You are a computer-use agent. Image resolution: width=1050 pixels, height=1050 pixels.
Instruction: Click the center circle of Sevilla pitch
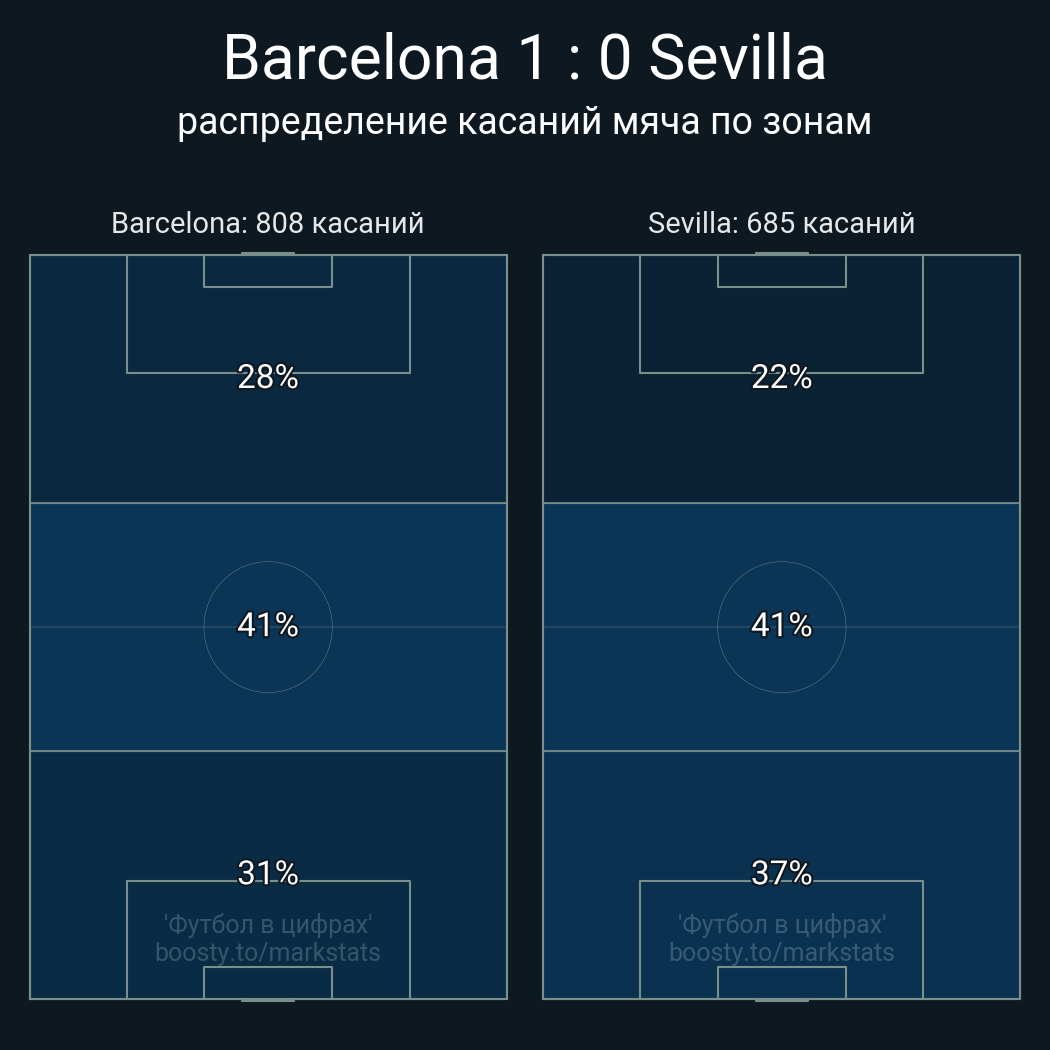[x=781, y=660]
